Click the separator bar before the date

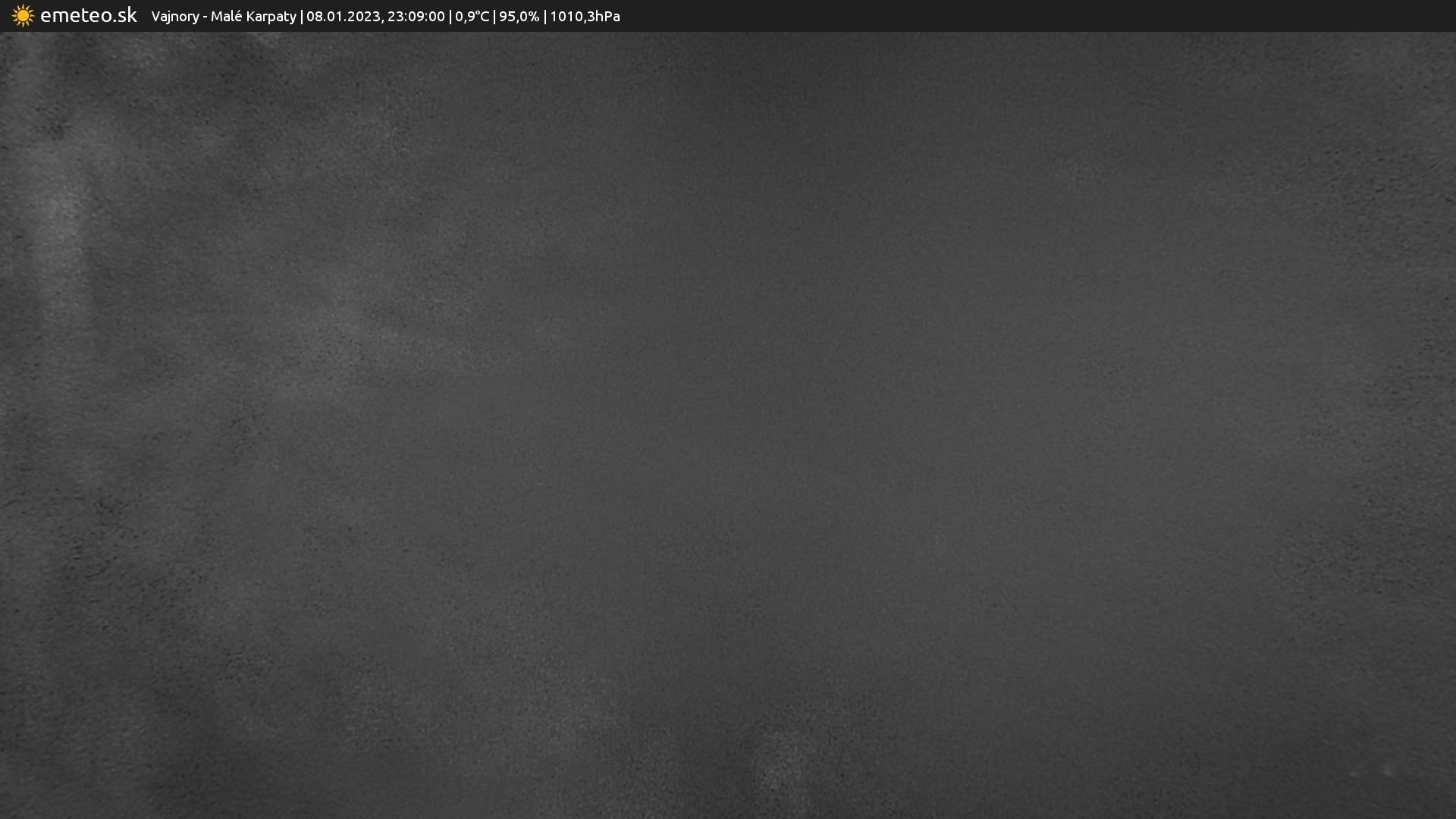coord(301,17)
